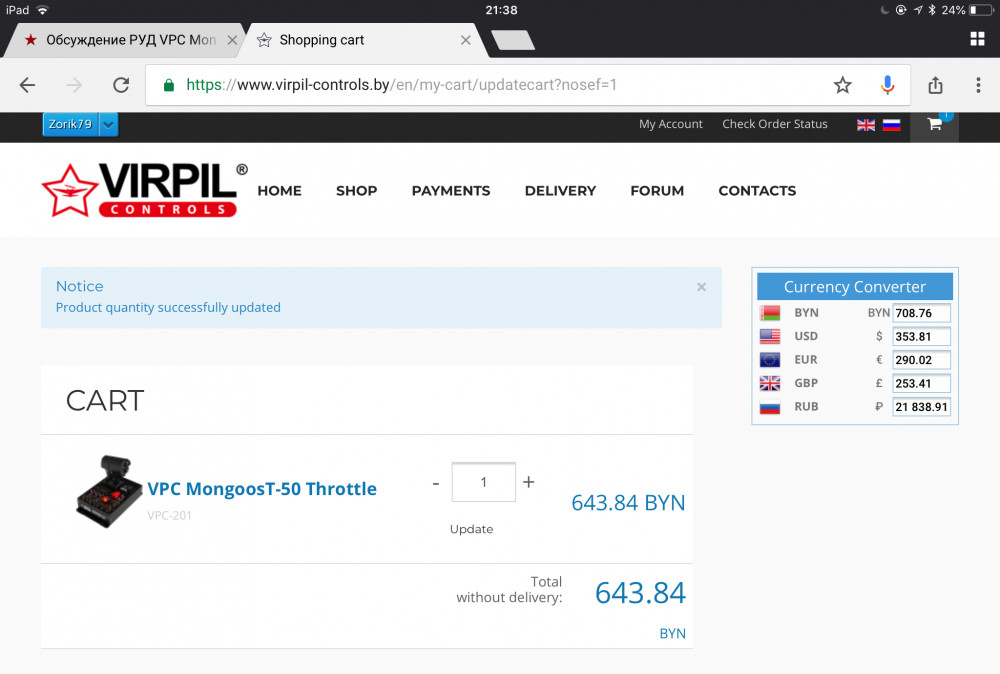Click the quantity input field
The image size is (1000, 674).
click(483, 482)
